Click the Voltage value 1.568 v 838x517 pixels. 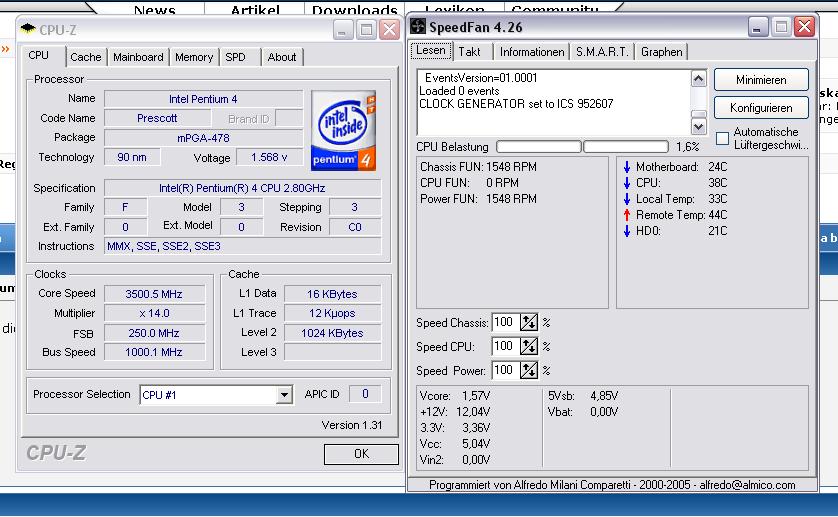(269, 157)
